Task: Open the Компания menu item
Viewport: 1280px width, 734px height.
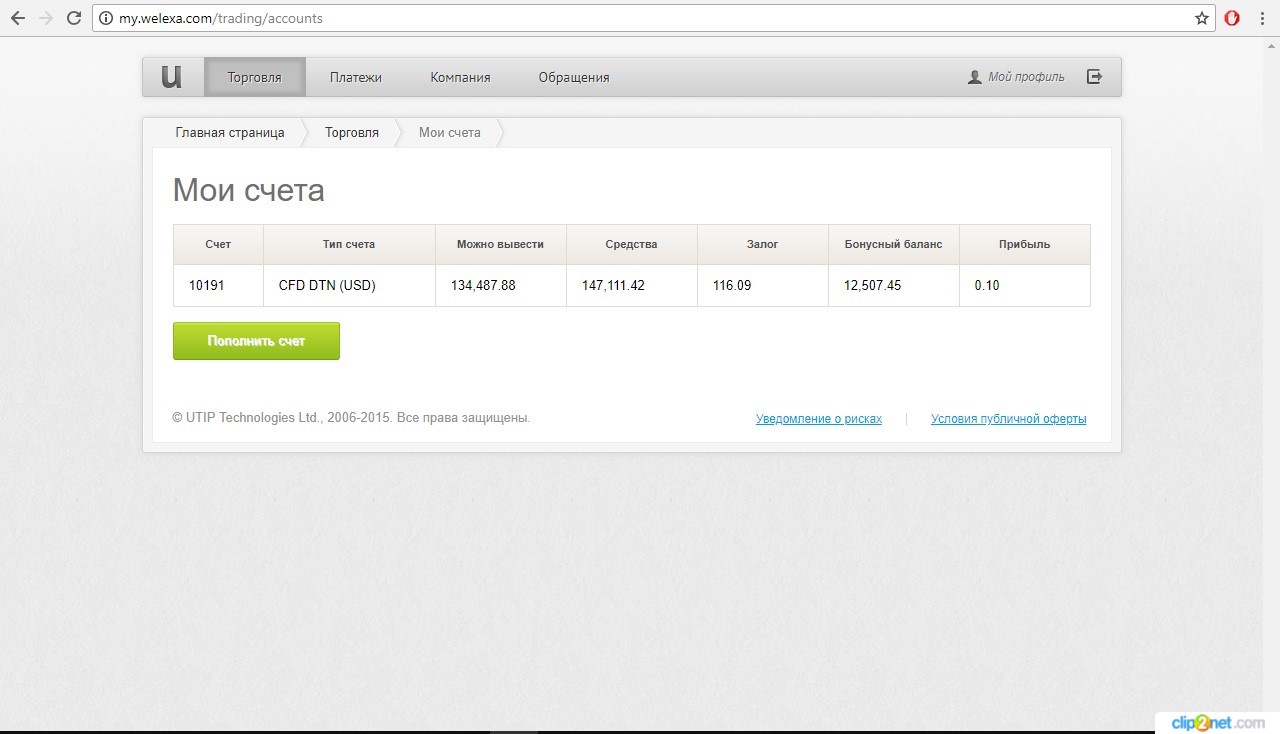Action: point(460,77)
